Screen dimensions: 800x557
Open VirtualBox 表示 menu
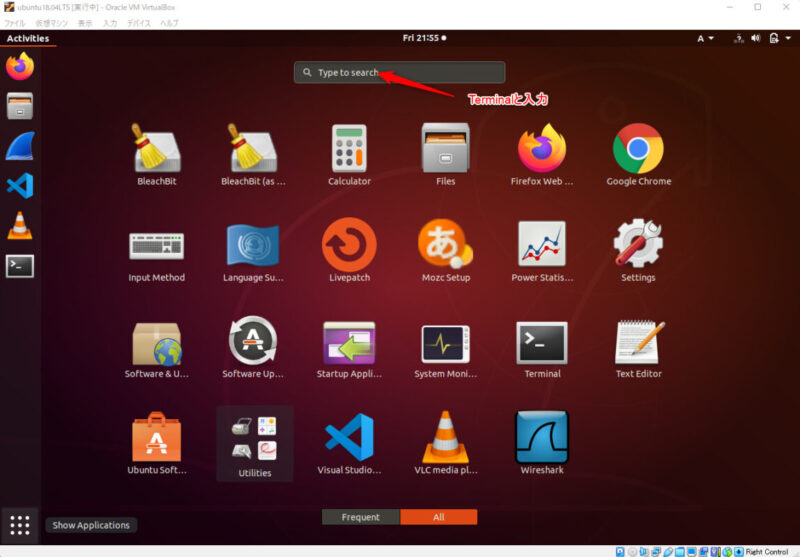point(85,23)
